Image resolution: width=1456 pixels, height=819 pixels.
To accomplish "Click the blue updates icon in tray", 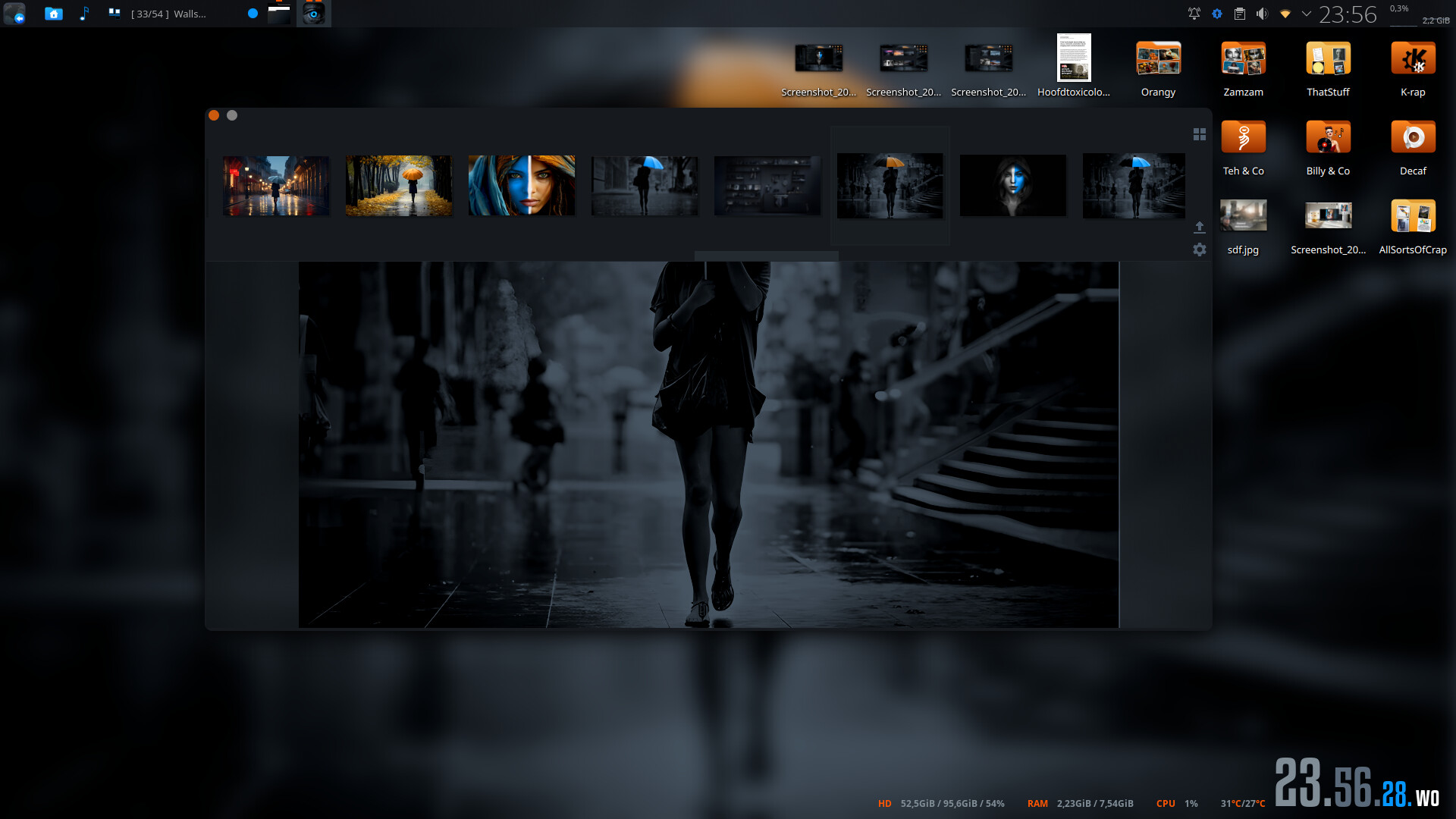I will (x=1216, y=14).
